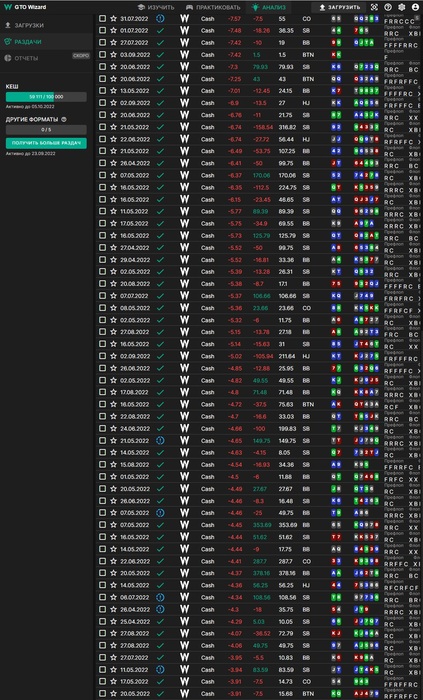Select checkbox on the -6.41 row

click(103, 163)
